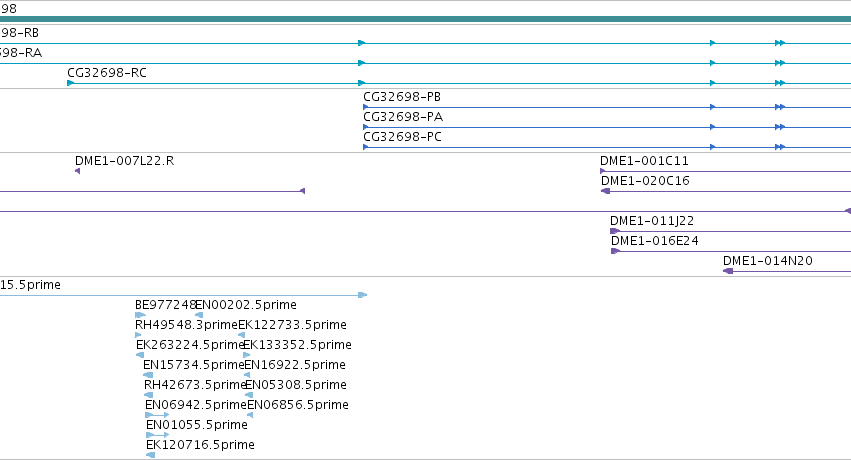Click the EN01055.5prime EST arrow feature

tap(157, 435)
